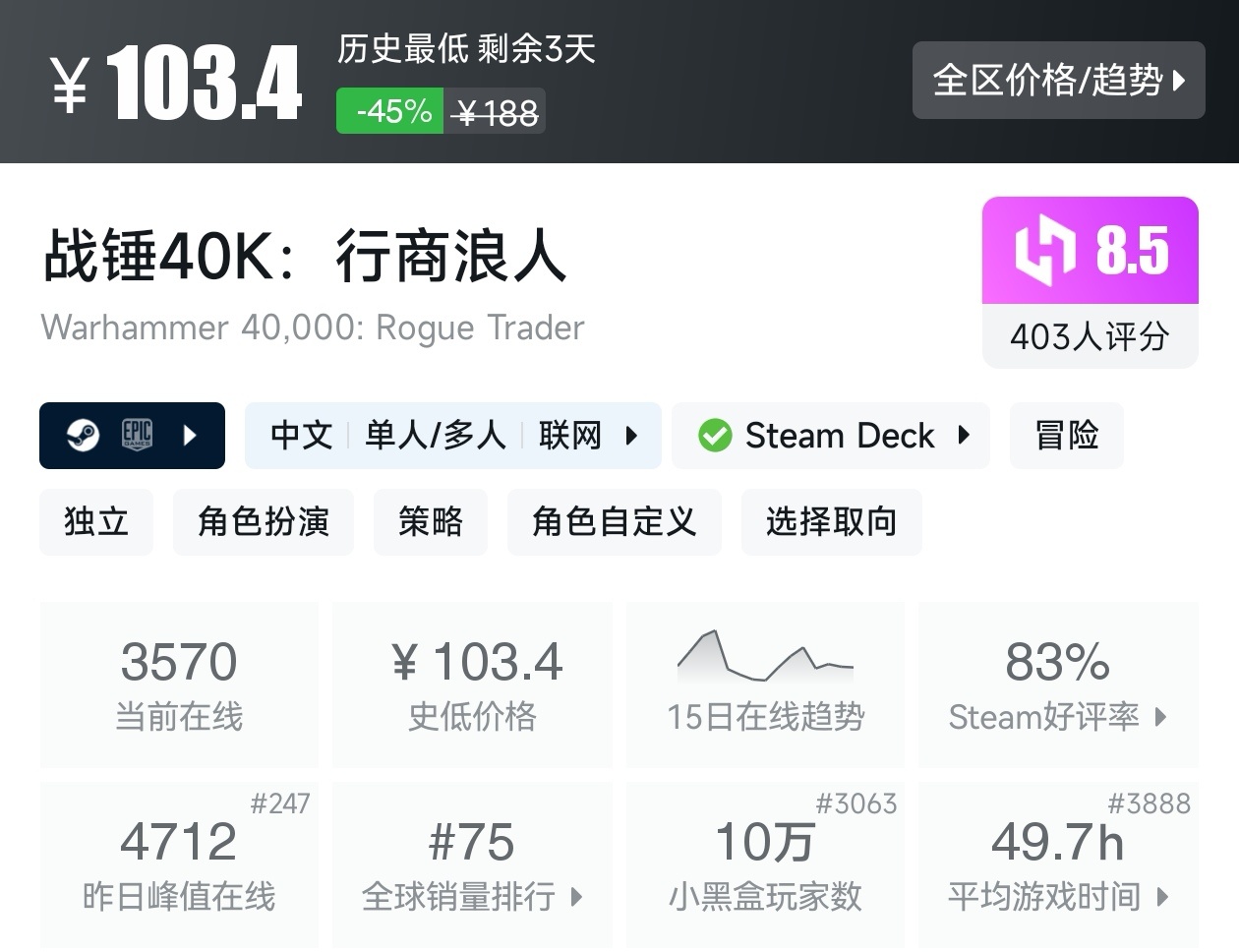Expand the arrow beside 全球销量排行

(x=576, y=897)
